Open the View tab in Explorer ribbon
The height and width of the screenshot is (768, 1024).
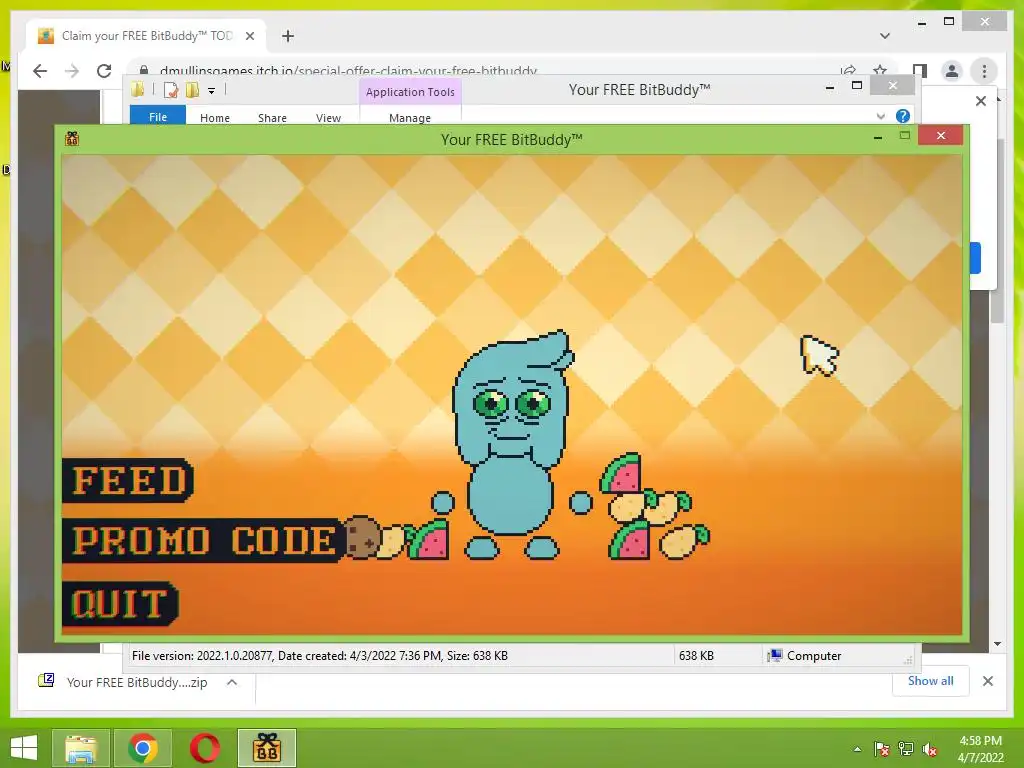click(x=328, y=118)
